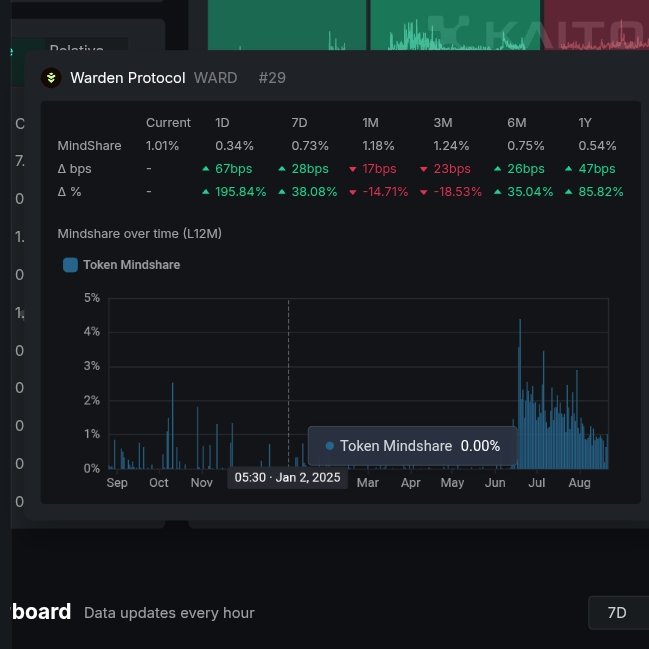This screenshot has height=649, width=649.
Task: Click the 1Y column header
Action: click(x=585, y=123)
